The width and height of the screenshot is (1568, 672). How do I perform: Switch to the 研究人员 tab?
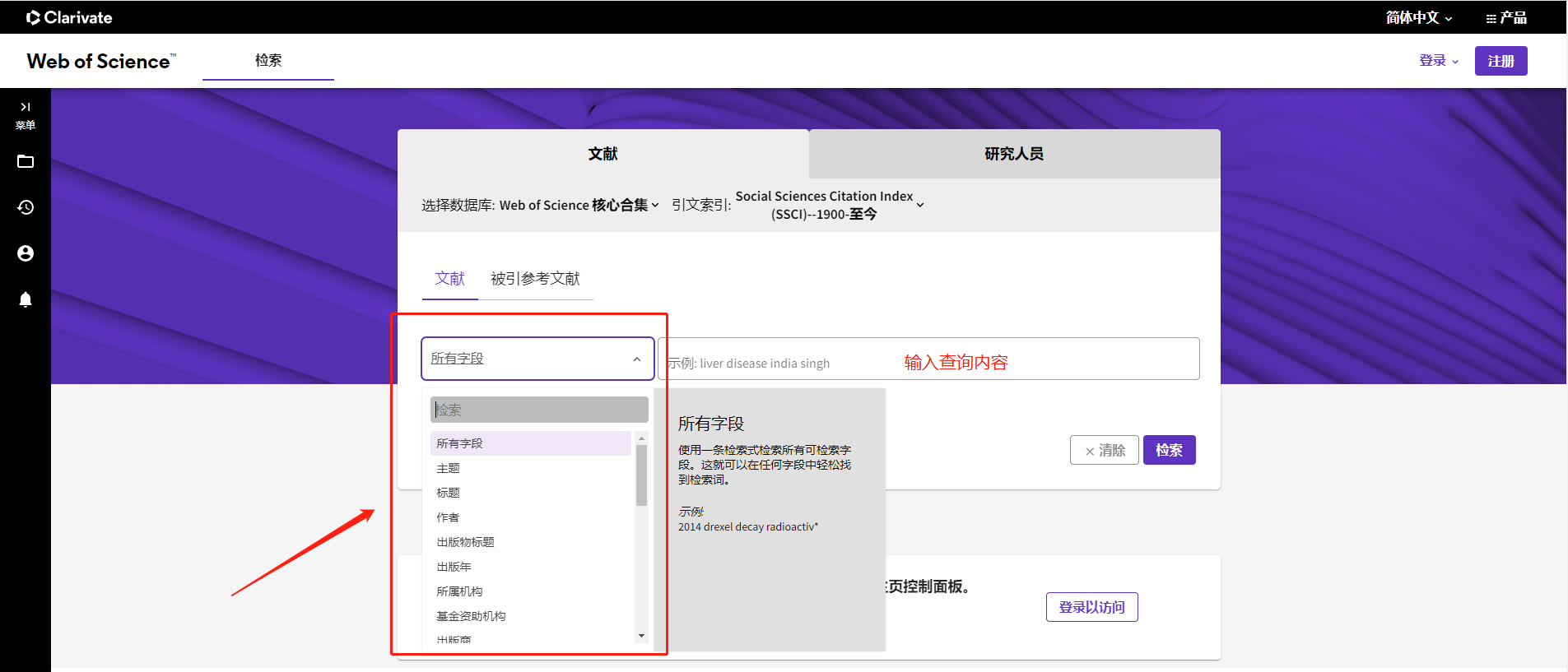point(1014,154)
